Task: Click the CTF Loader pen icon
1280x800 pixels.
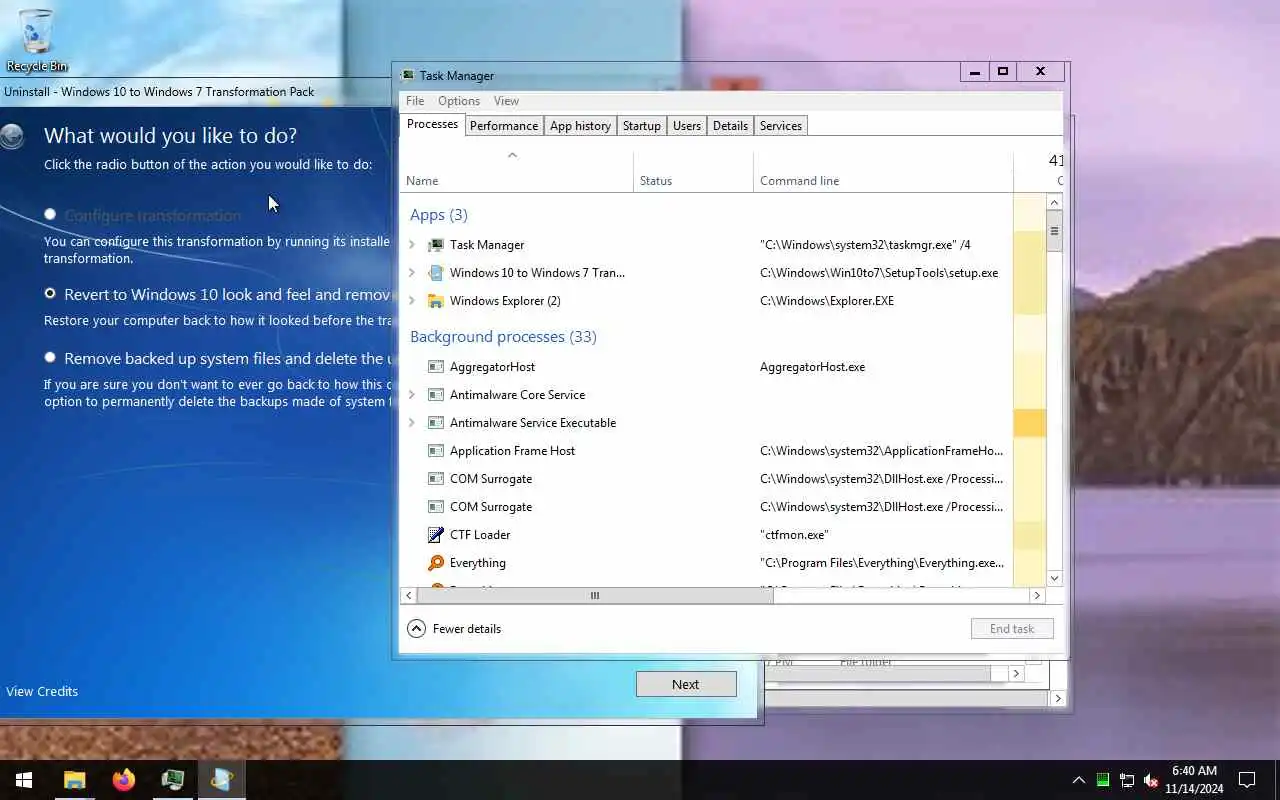Action: [x=435, y=535]
